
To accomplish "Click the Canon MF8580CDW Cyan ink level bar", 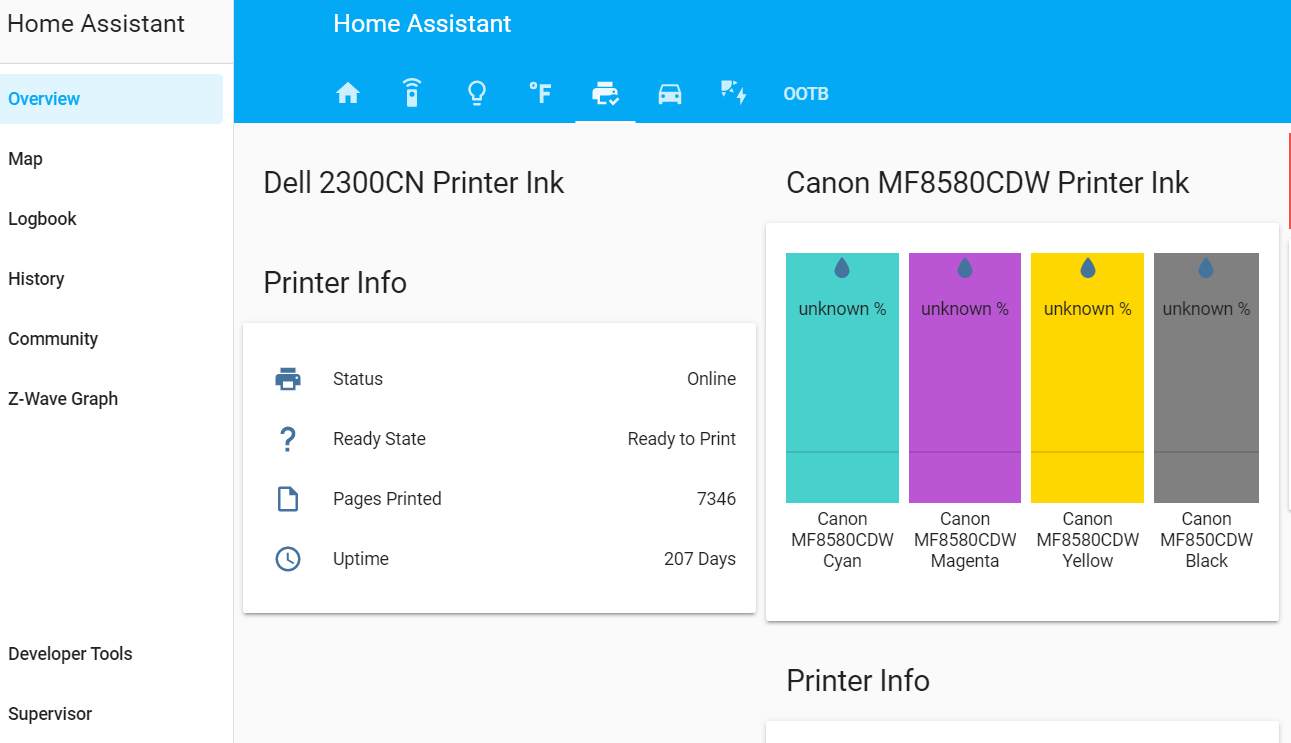I will 842,377.
